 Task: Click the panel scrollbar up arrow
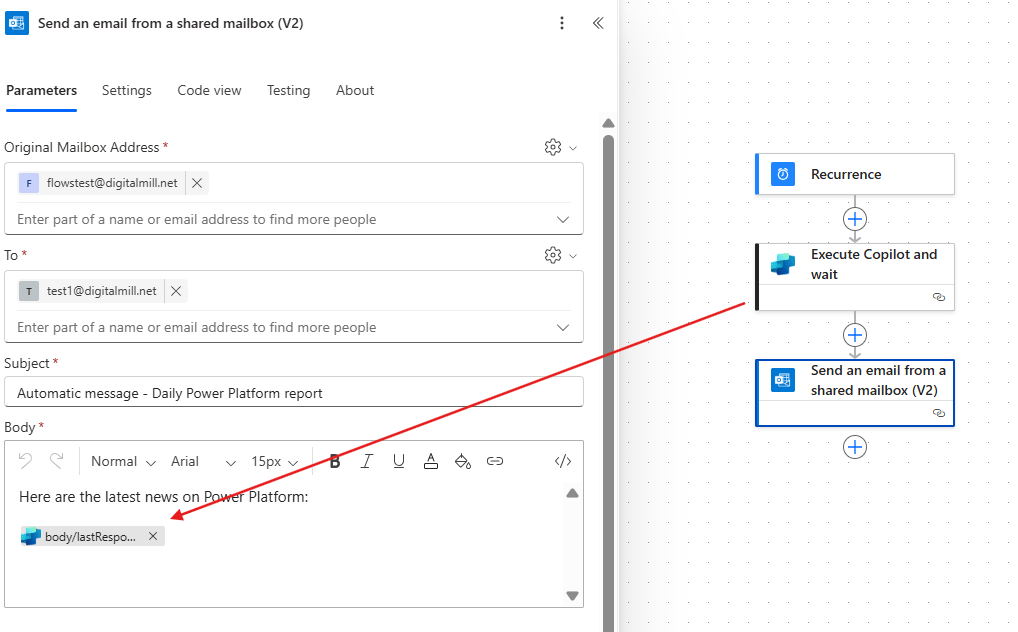click(x=608, y=123)
